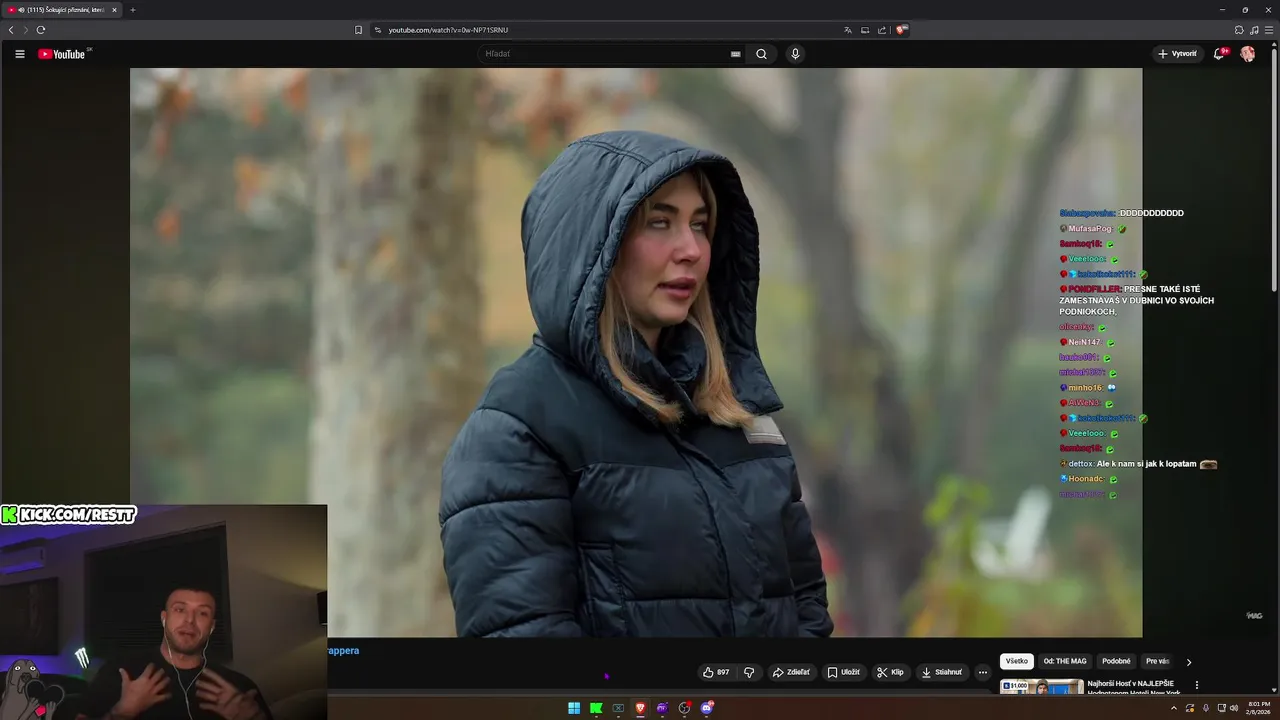Image resolution: width=1280 pixels, height=720 pixels.
Task: Show hidden system tray icons
Action: coord(1174,708)
